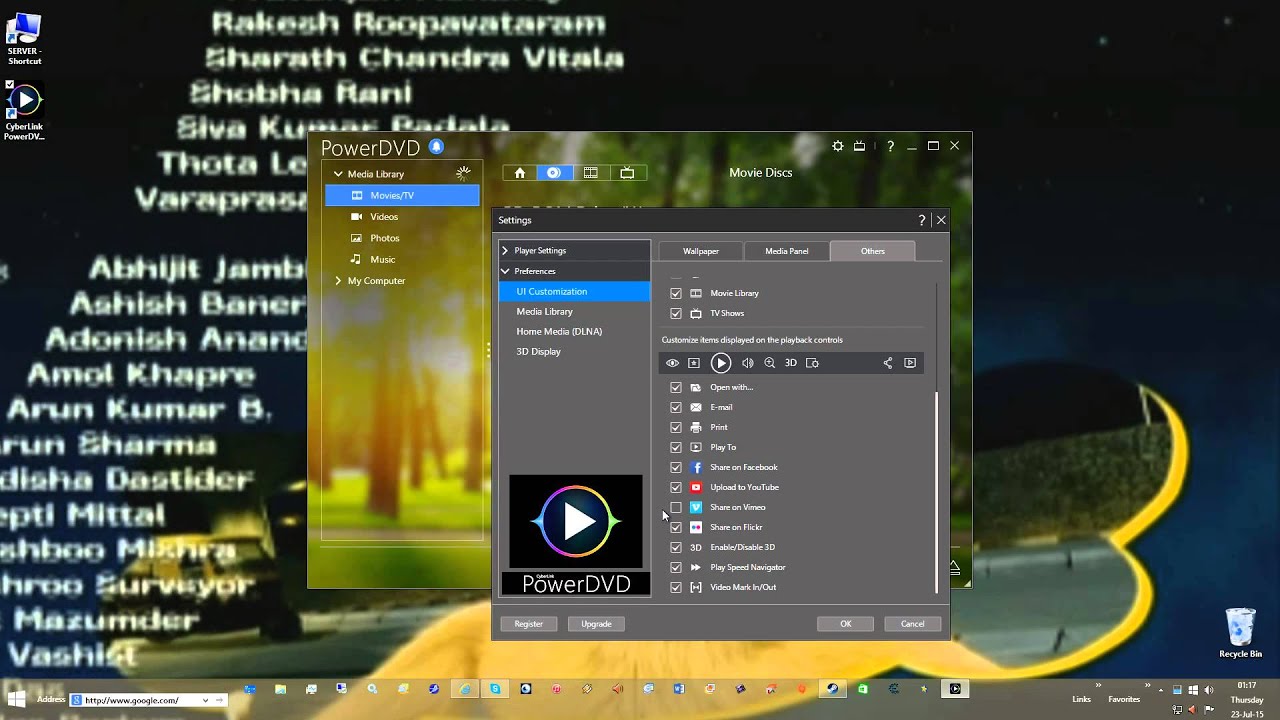Click the Flickr icon in the list
This screenshot has width=1280, height=720.
pyautogui.click(x=696, y=527)
